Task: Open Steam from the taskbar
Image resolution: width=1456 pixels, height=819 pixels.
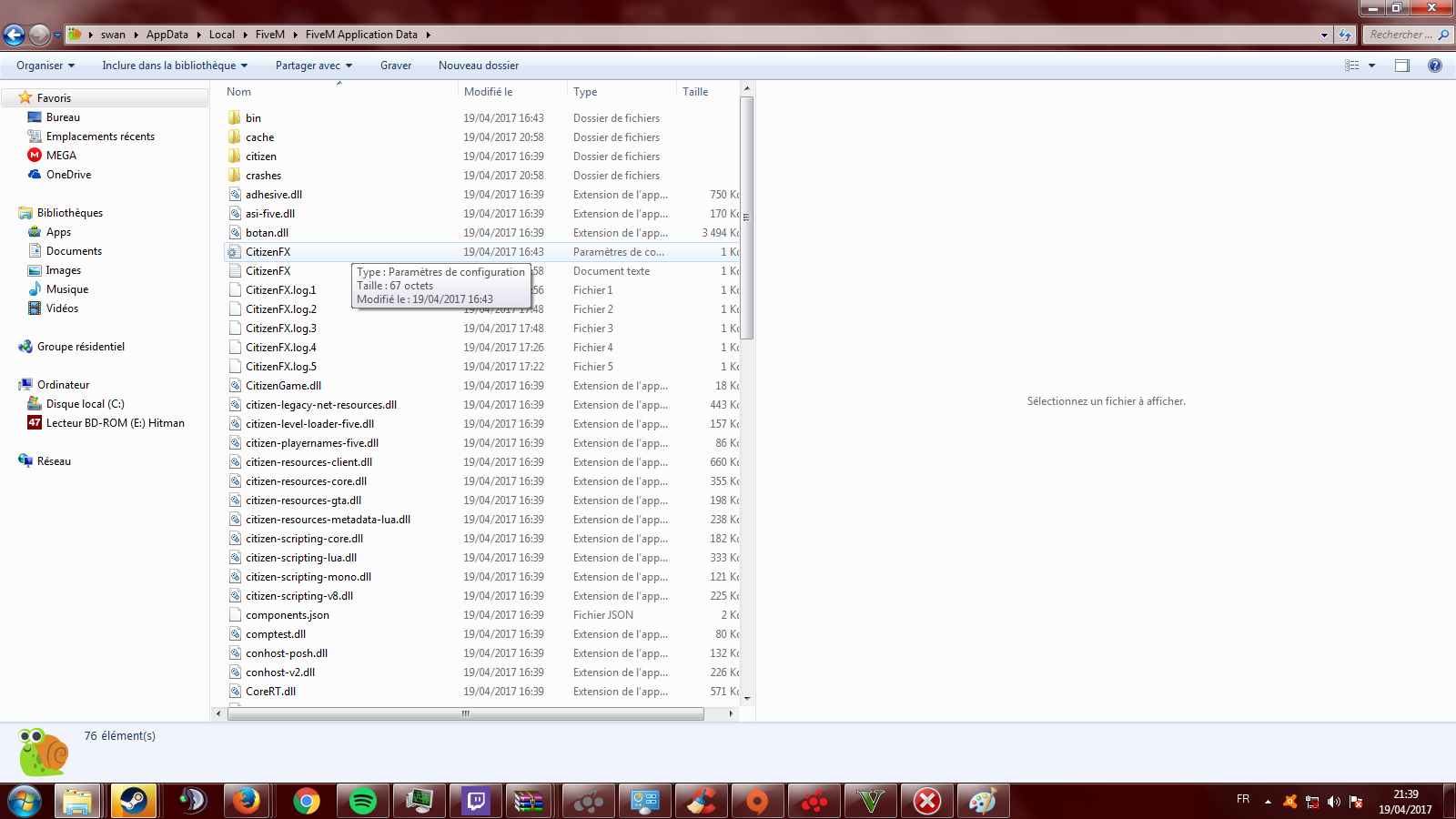Action: (134, 802)
